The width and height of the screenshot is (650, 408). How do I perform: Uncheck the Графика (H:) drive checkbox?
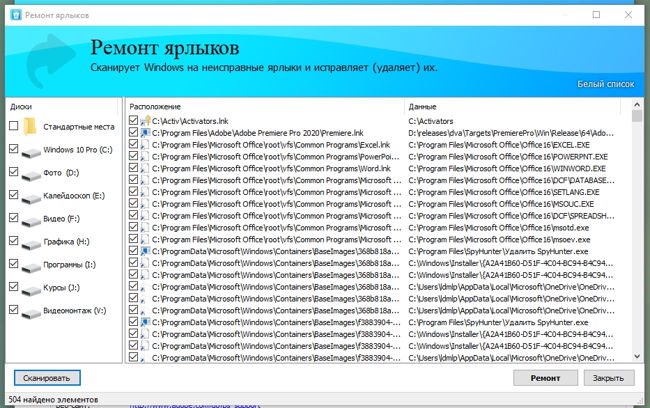tap(14, 240)
